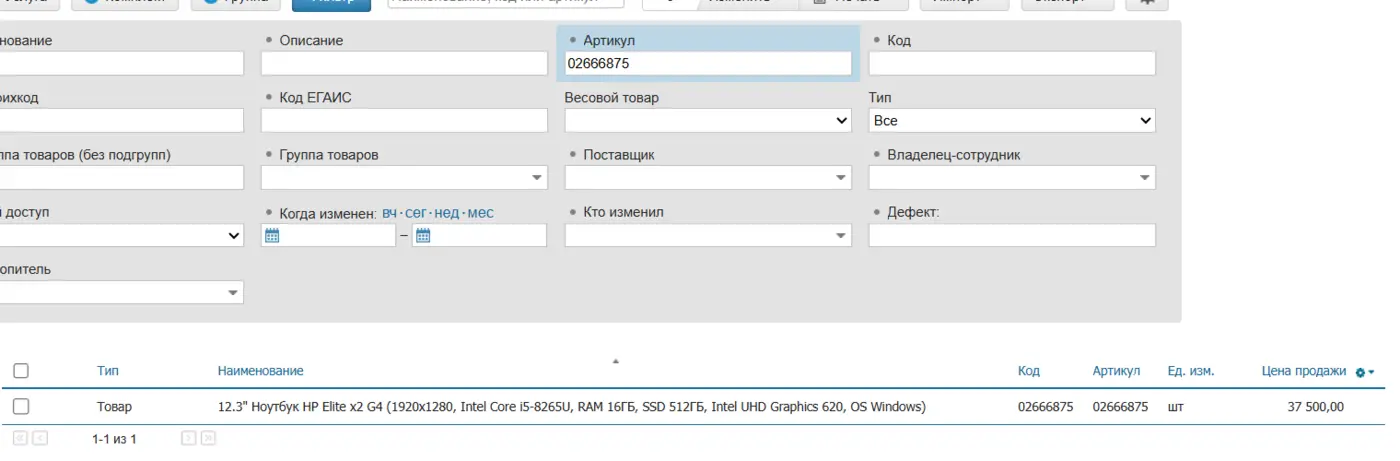Click the Группа товаров (без подгрупп) field
1400x461 pixels.
[x=122, y=178]
